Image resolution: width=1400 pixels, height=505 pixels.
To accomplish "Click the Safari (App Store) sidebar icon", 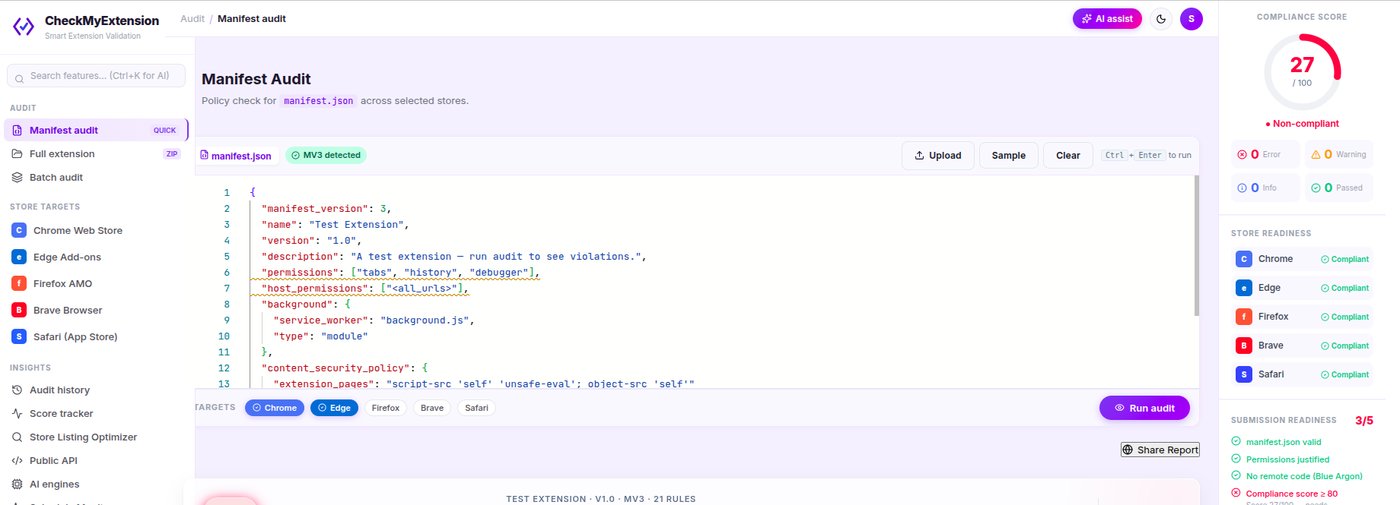I will pos(18,337).
